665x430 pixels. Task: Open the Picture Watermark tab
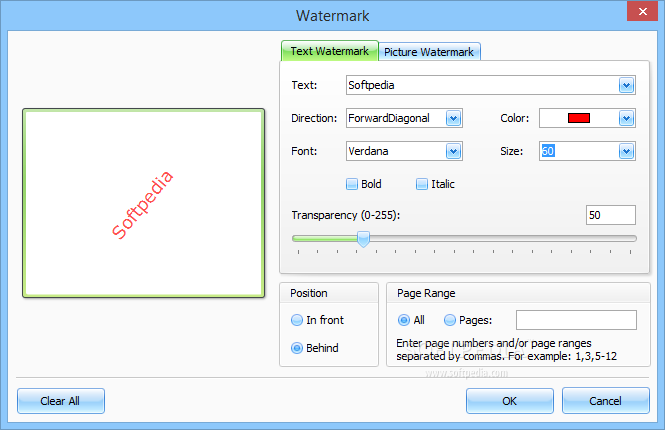[429, 52]
